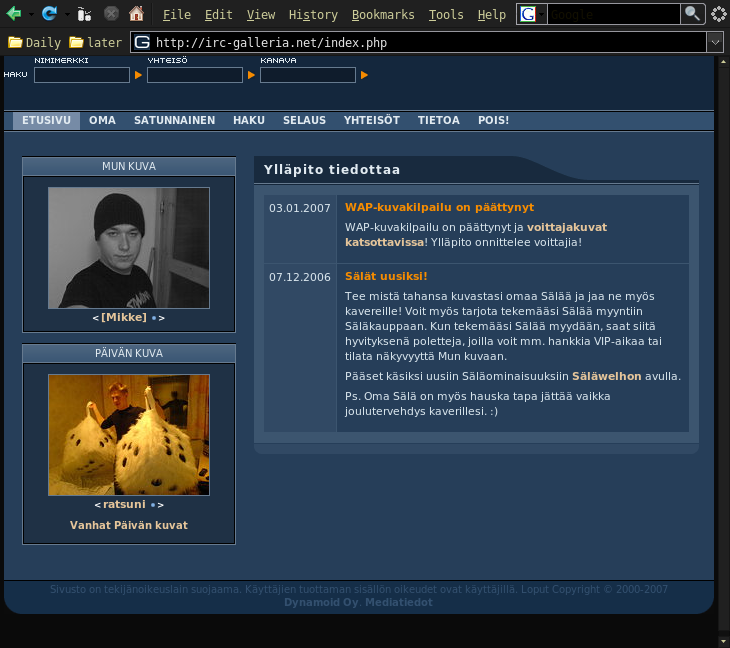Click the blue dot next to ratsuni
The height and width of the screenshot is (648, 730).
(153, 505)
